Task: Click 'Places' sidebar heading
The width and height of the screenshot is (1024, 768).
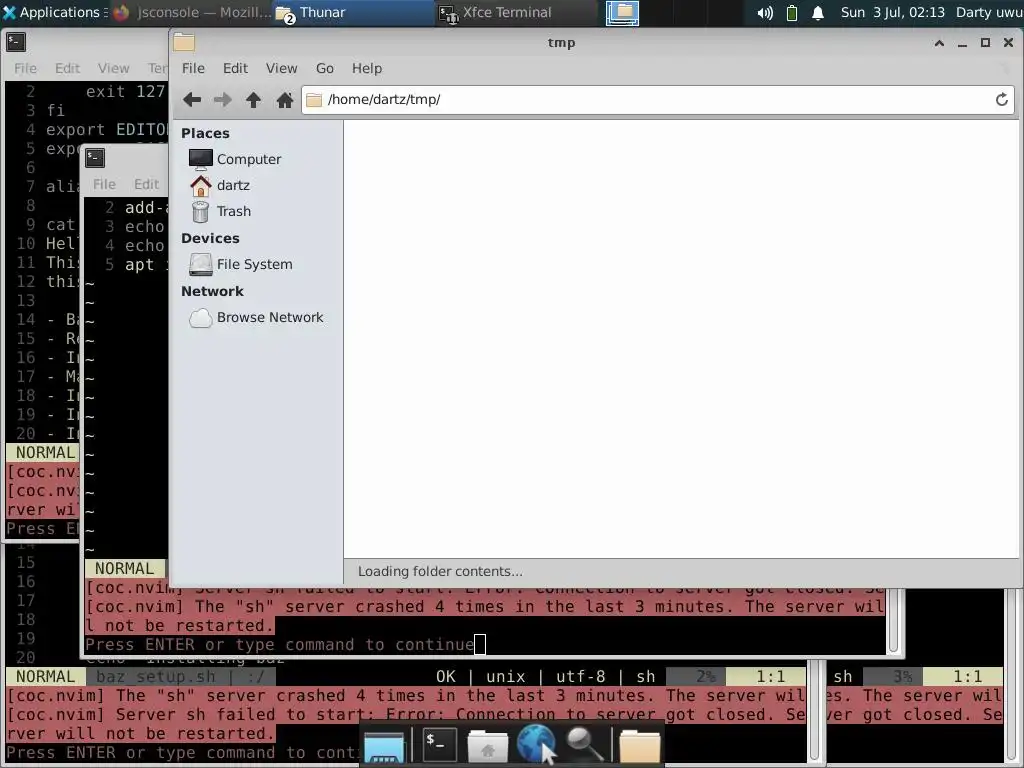Action: coord(205,133)
